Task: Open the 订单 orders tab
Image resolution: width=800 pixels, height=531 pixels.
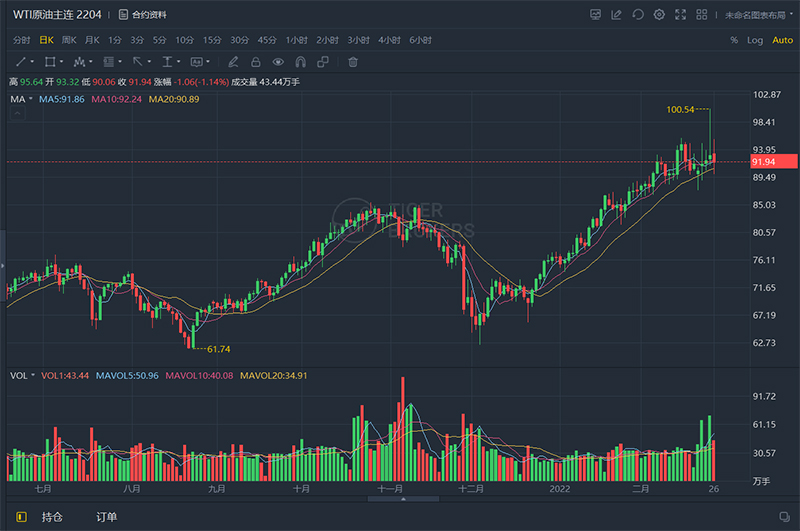Action: pos(106,517)
